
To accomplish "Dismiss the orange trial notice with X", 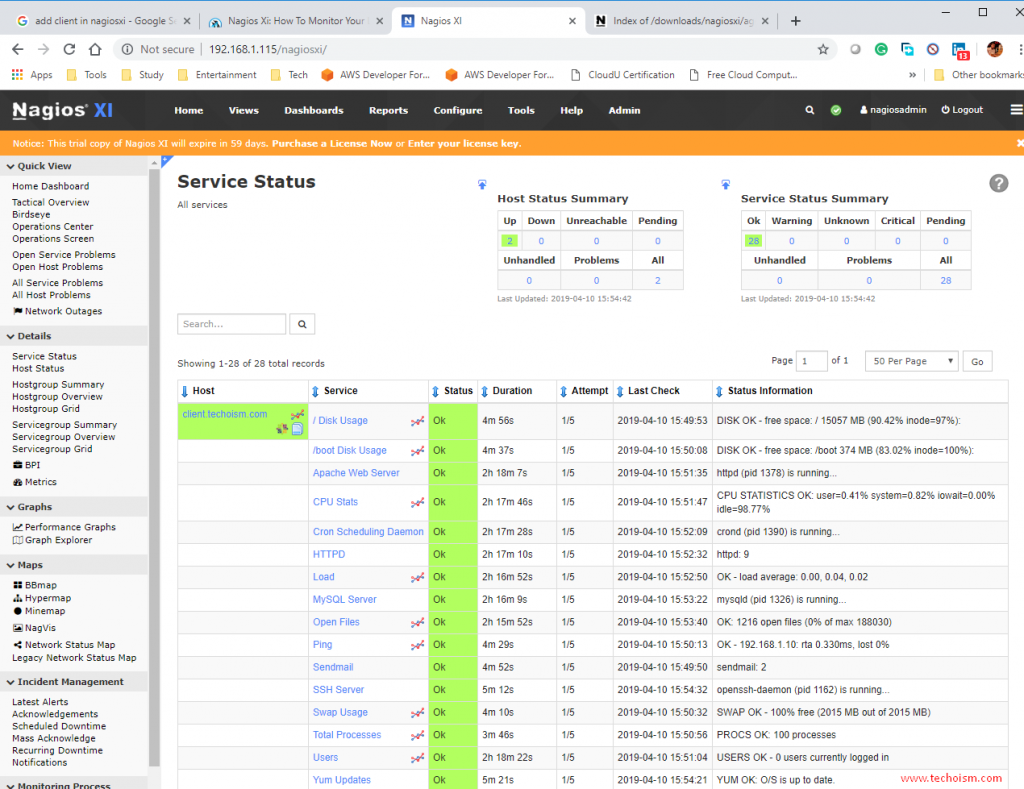I will point(1019,143).
